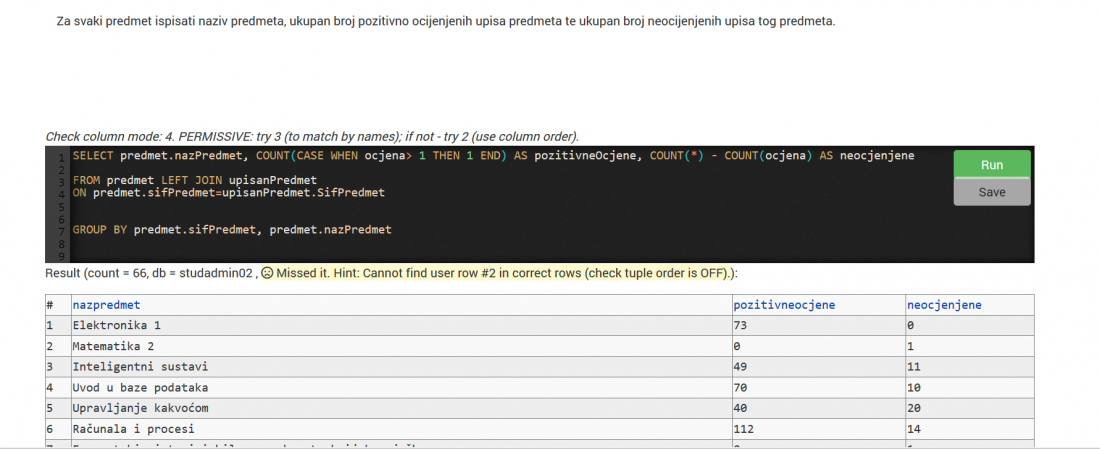This screenshot has height=449, width=1100.
Task: Click the green Run button
Action: [992, 164]
